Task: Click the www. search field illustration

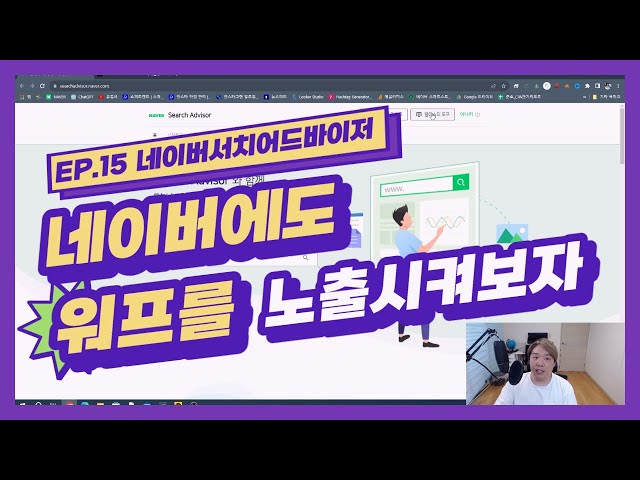Action: [x=416, y=189]
